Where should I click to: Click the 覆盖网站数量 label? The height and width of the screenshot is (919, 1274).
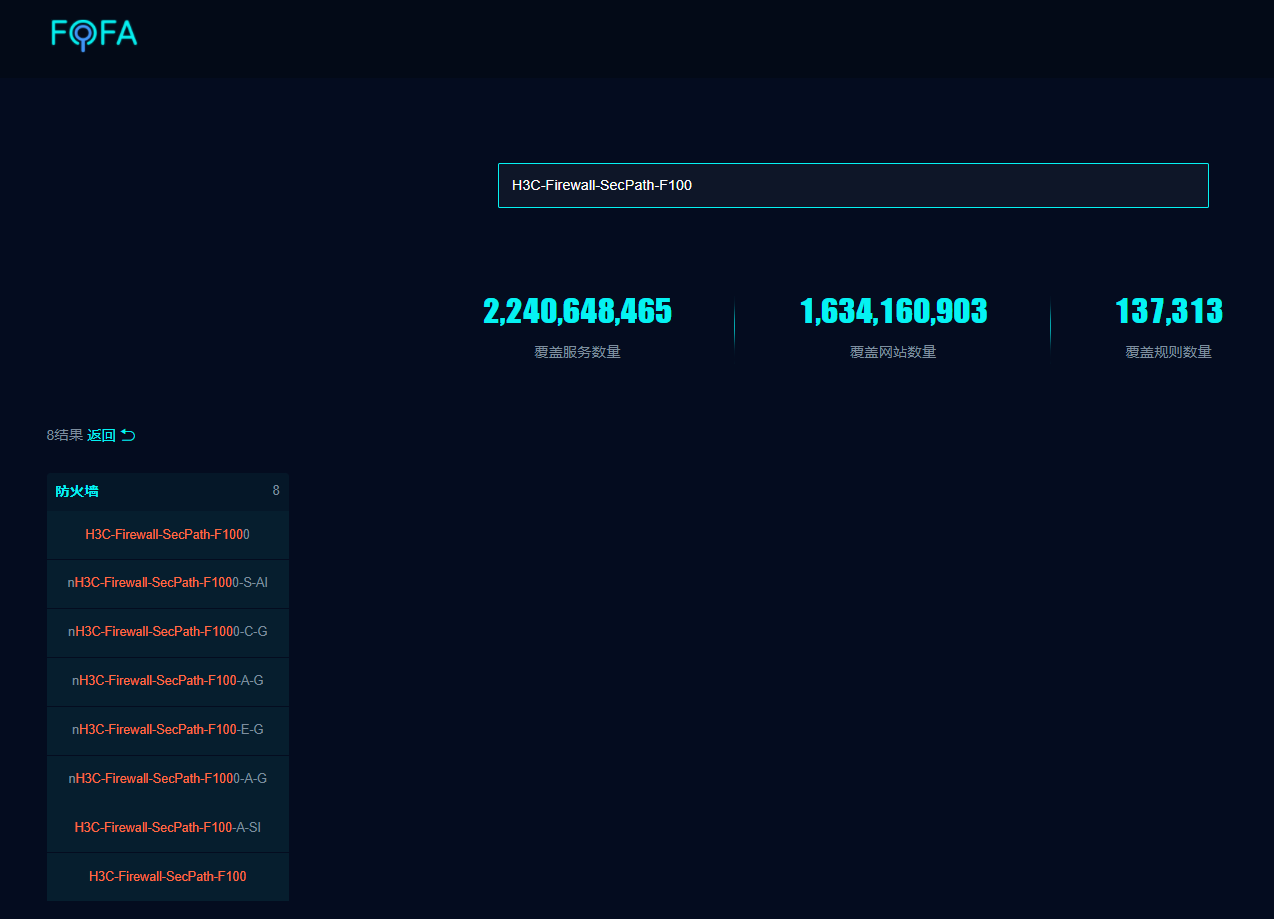(893, 352)
